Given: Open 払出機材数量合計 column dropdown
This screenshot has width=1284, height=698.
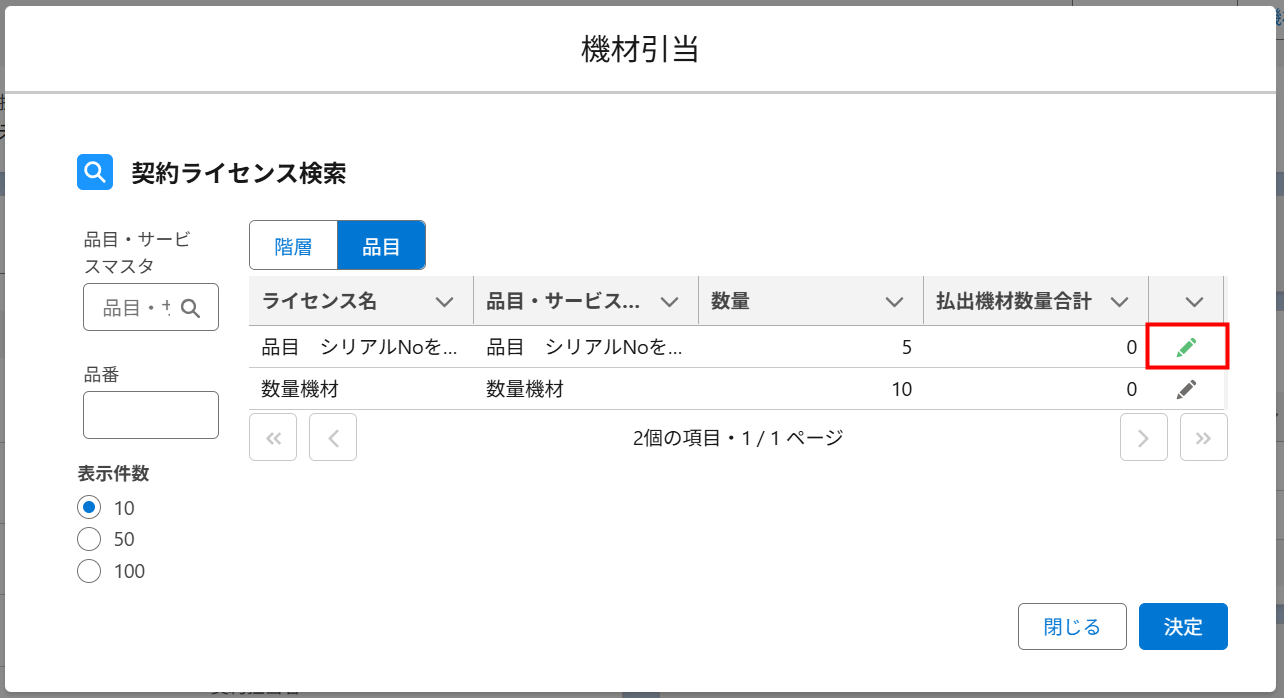Looking at the screenshot, I should coord(1120,302).
